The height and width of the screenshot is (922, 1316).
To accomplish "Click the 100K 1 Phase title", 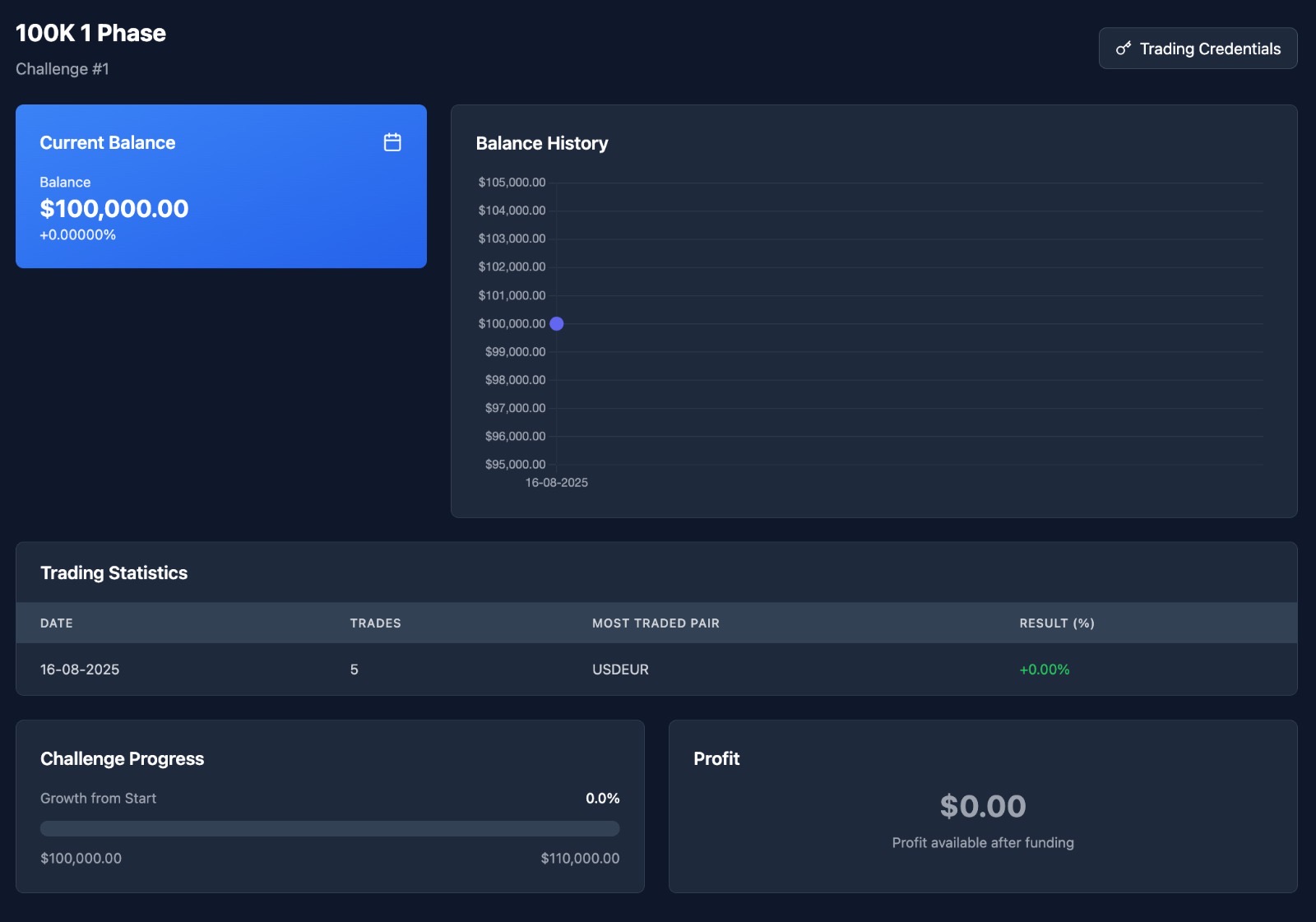I will point(90,33).
